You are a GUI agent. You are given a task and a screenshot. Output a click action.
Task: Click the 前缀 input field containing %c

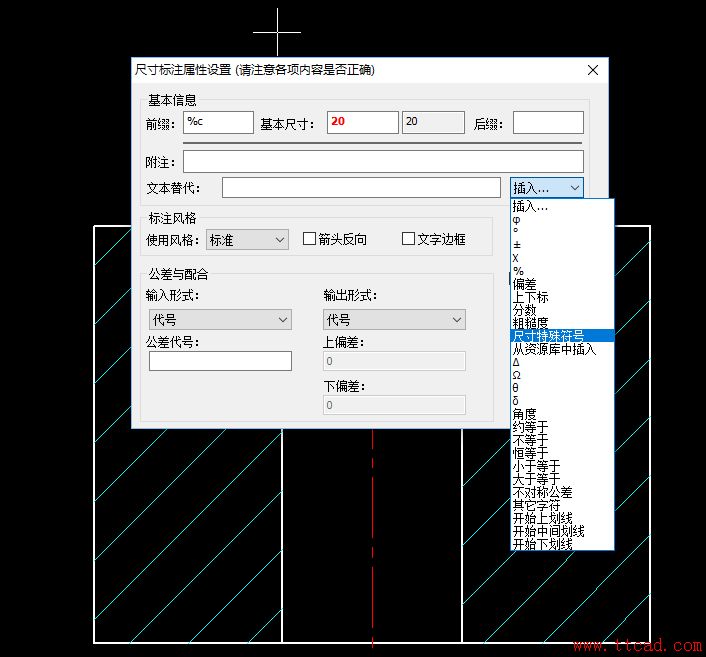click(218, 122)
